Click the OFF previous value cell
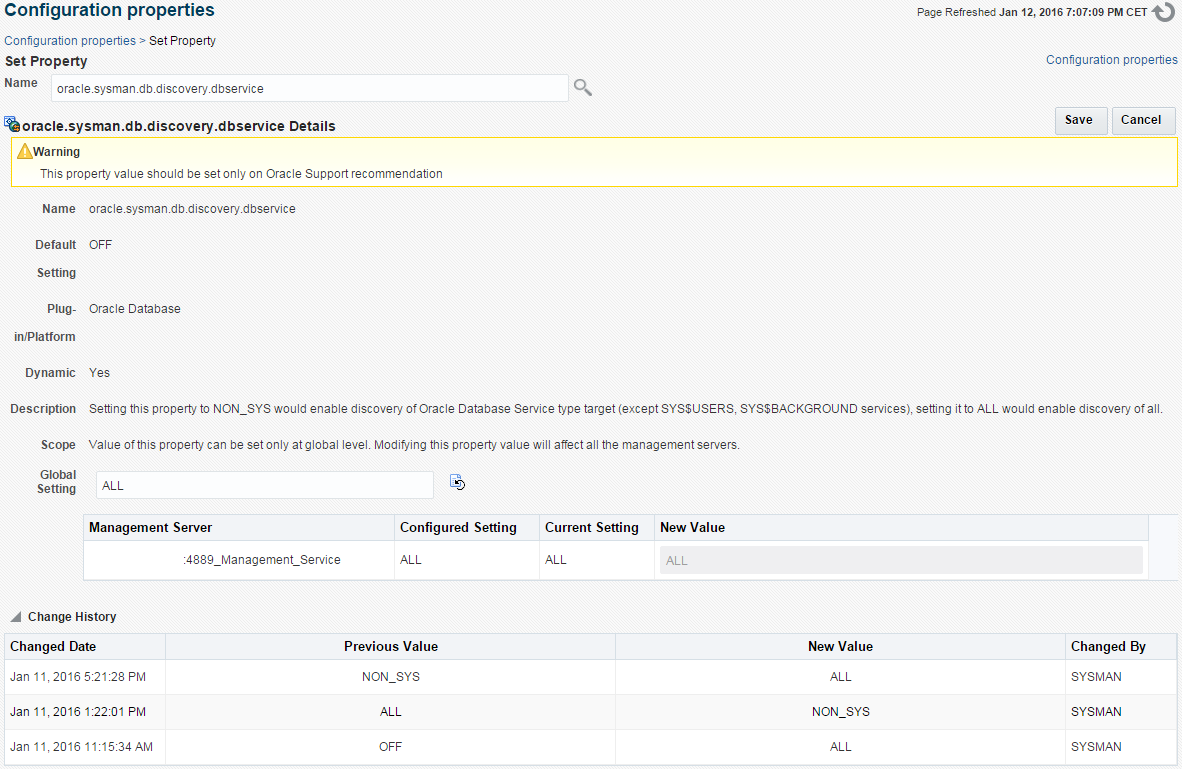1182x769 pixels. coord(390,747)
